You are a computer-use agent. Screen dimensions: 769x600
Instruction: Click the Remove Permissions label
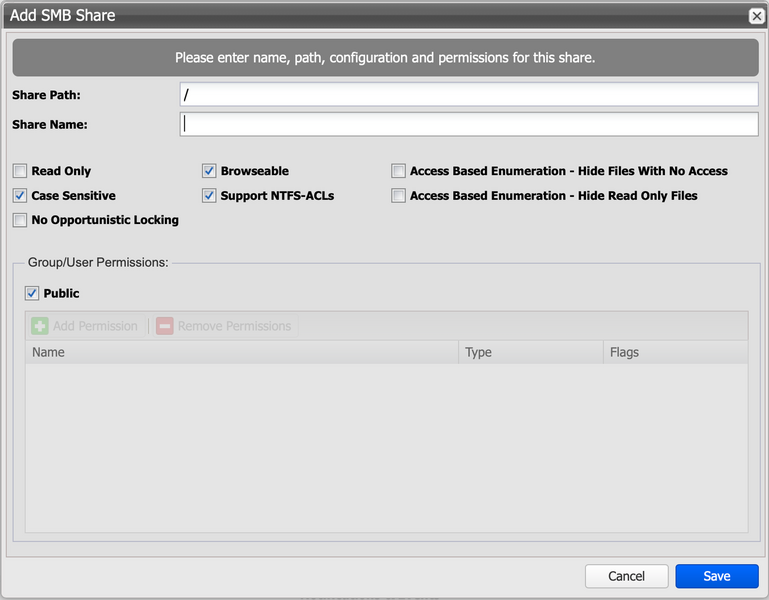[x=234, y=326]
